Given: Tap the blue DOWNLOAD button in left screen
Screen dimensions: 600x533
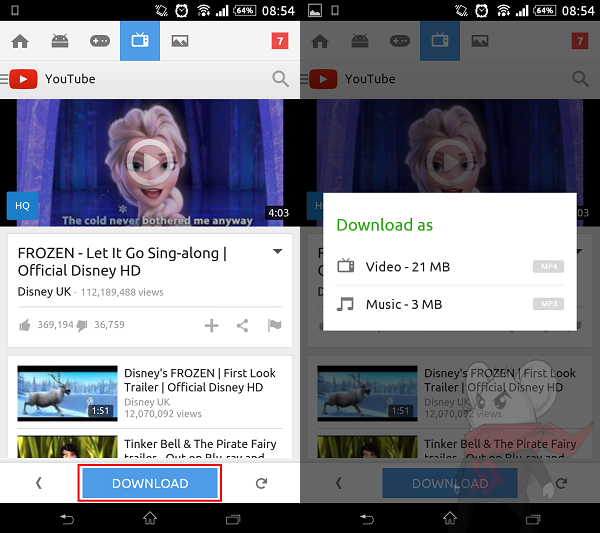Looking at the screenshot, I should [x=150, y=483].
